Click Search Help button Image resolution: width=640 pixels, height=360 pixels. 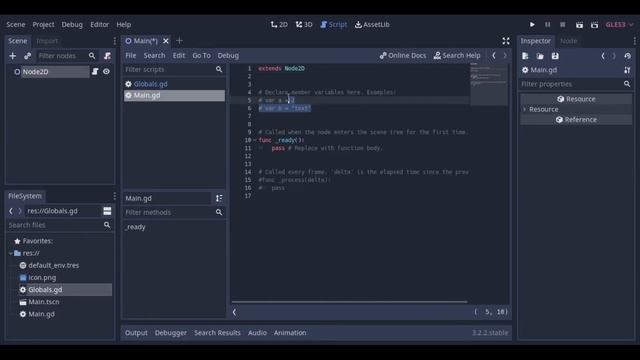457,56
